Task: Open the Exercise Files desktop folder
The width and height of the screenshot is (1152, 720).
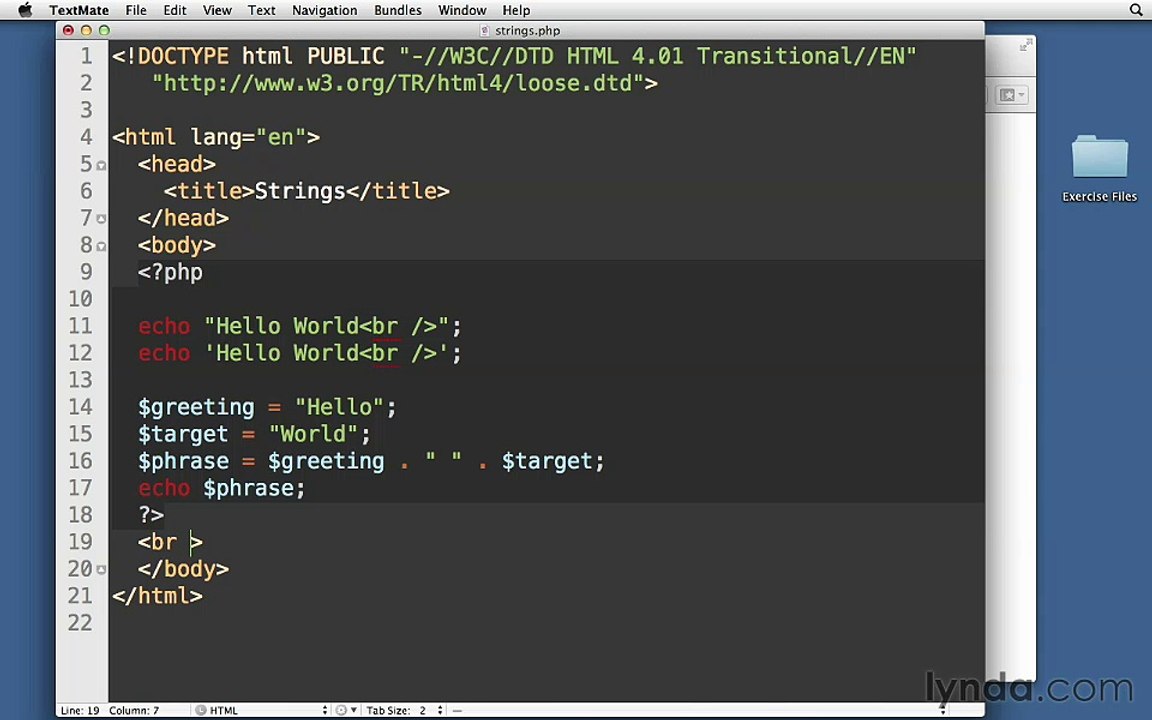Action: 1099,168
